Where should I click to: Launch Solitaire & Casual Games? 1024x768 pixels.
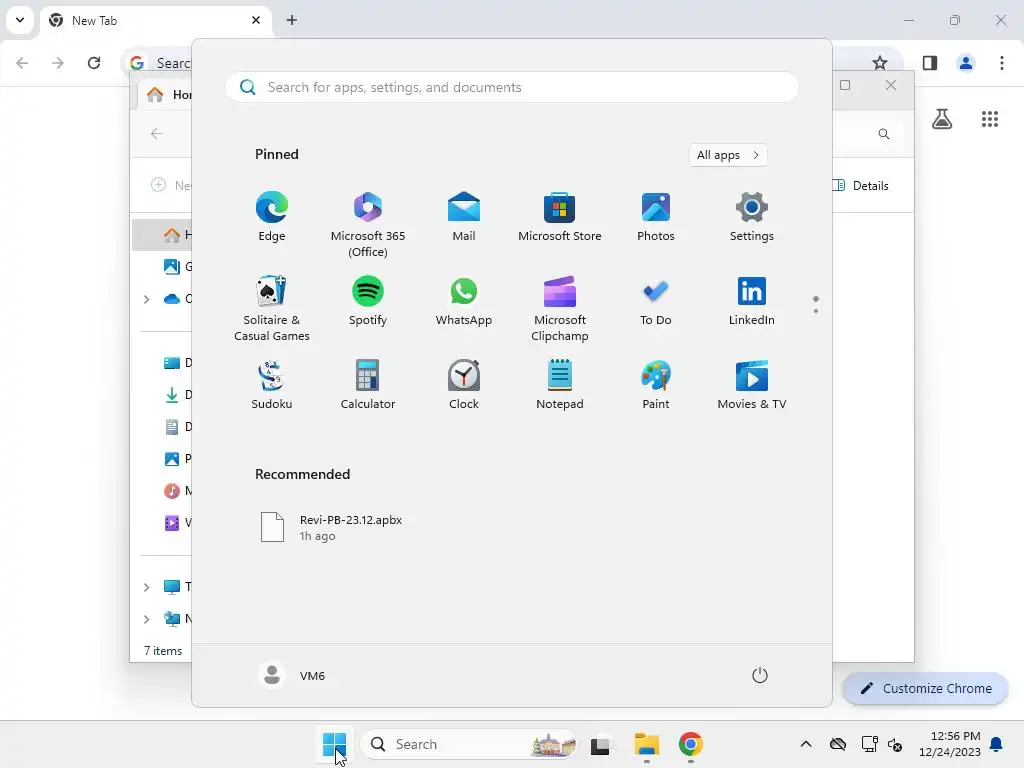pyautogui.click(x=272, y=308)
